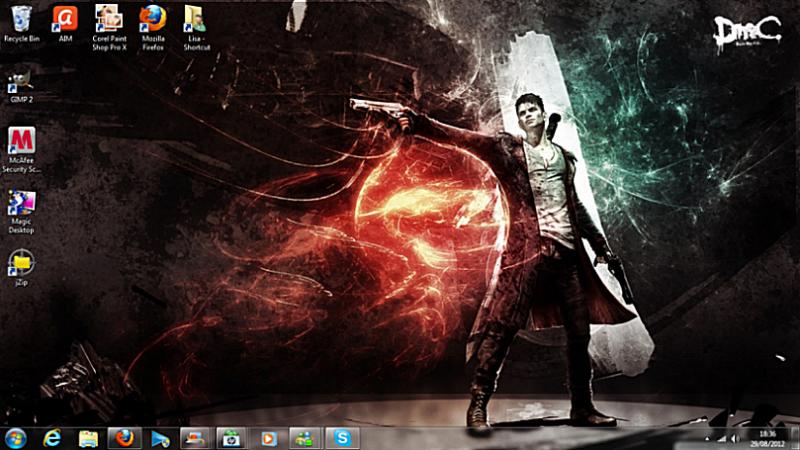Open the network signal tray icon
The width and height of the screenshot is (800, 450).
point(722,438)
